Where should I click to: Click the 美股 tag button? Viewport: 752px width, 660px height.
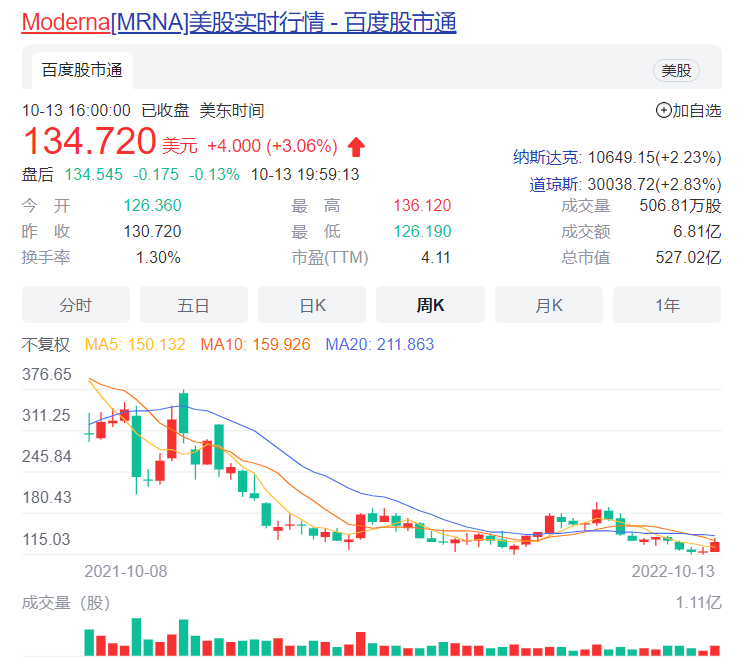point(676,71)
